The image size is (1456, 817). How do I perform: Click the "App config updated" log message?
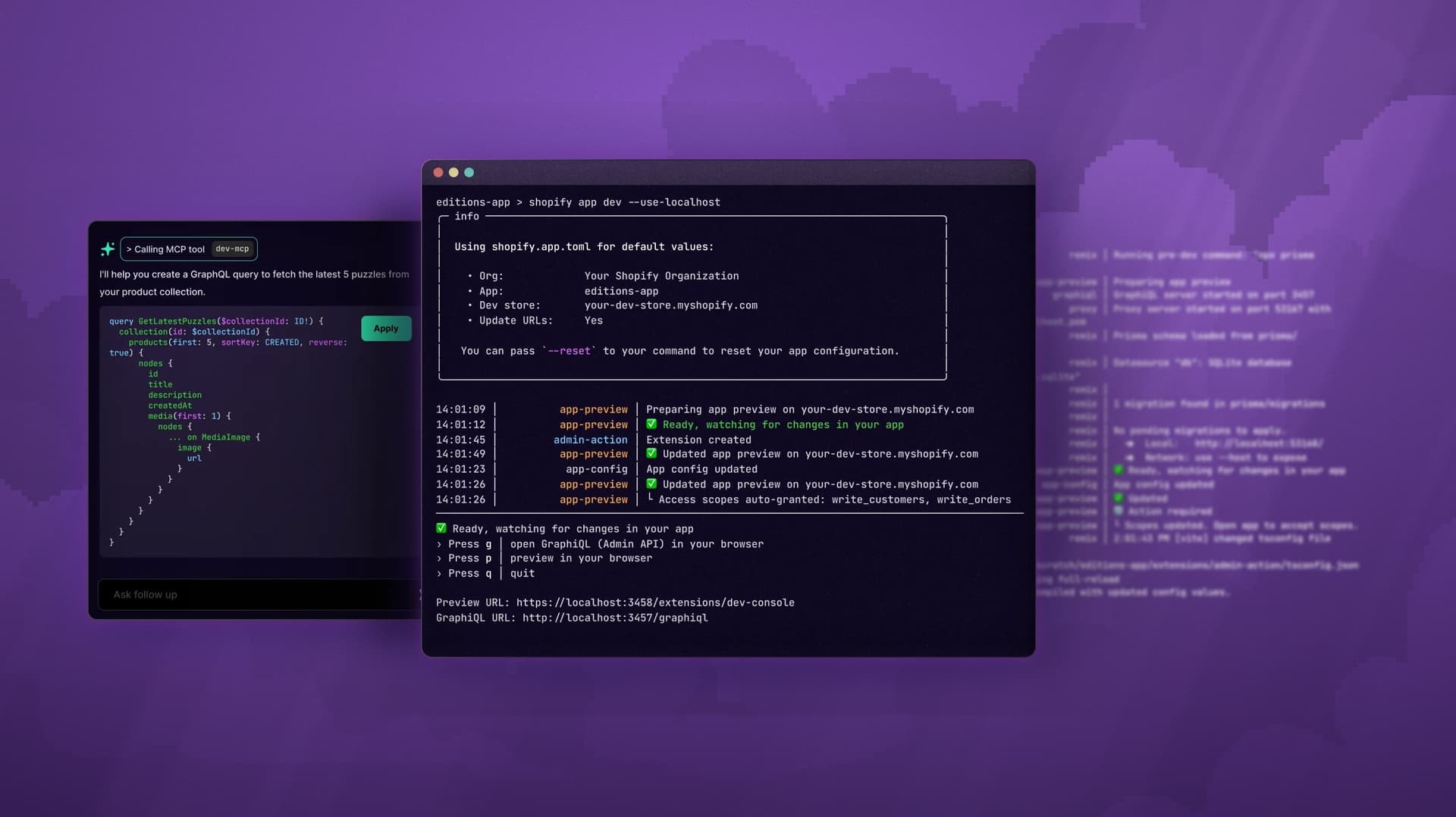(701, 469)
